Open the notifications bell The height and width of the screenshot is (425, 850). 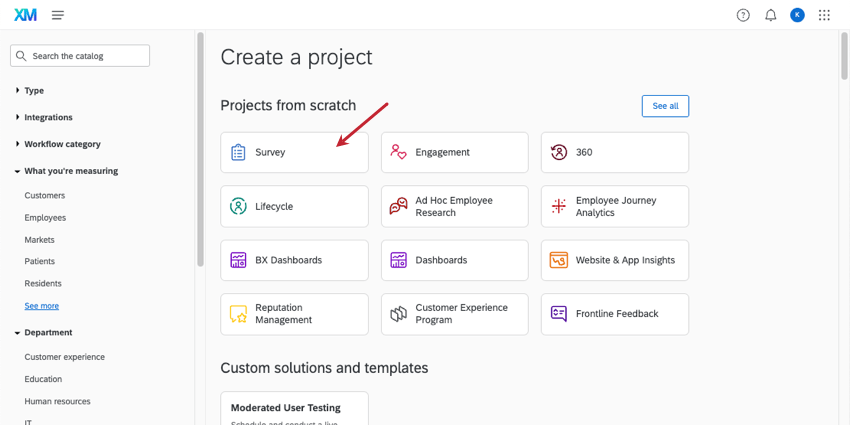[x=771, y=15]
